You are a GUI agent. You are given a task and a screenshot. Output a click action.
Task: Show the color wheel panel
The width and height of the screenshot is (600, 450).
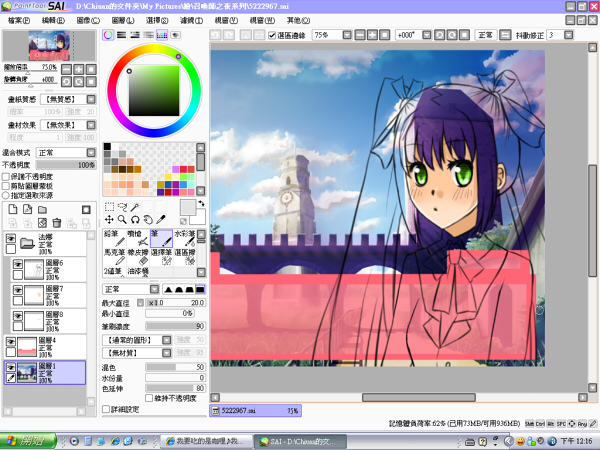coord(108,35)
